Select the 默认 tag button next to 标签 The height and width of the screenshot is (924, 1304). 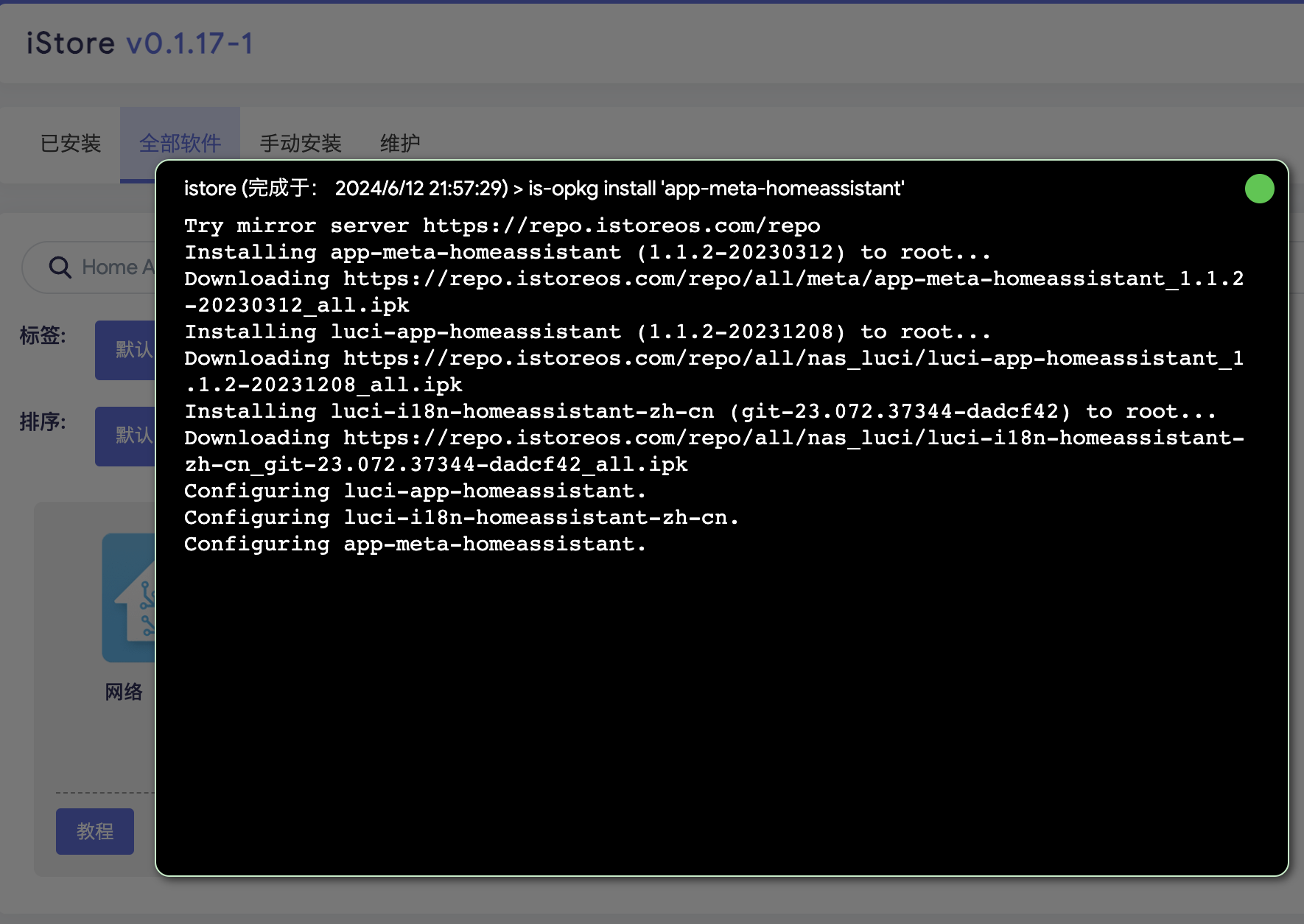click(125, 350)
